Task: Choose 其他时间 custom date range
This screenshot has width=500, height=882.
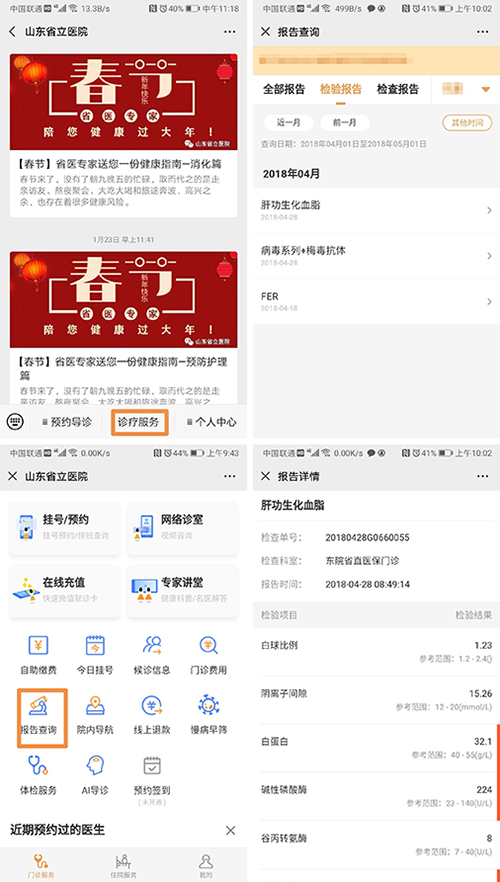Action: (467, 123)
